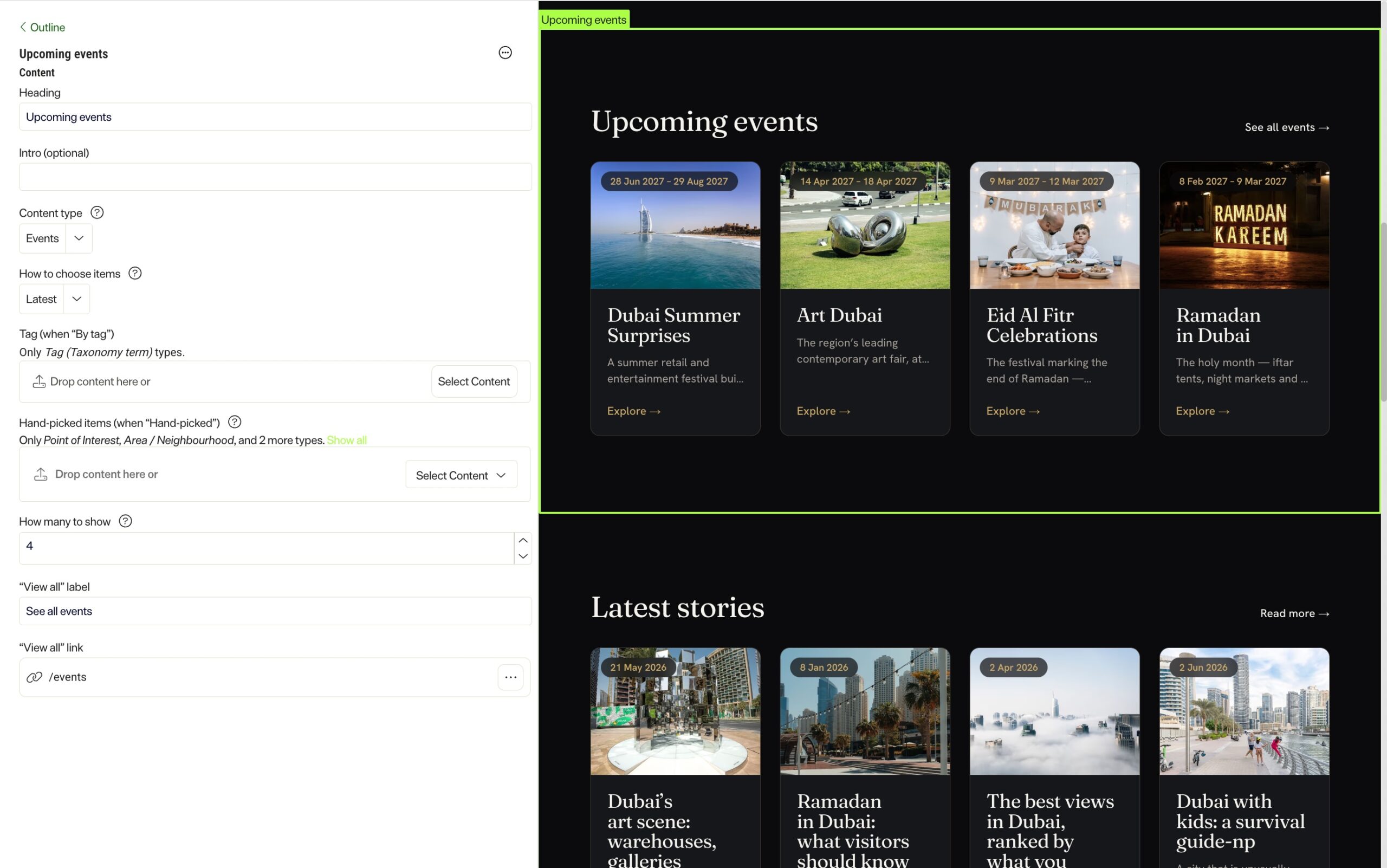The width and height of the screenshot is (1387, 868).
Task: Click the 9 Mar 2027 - 12 Mar 2027 date badge
Action: pos(1046,182)
